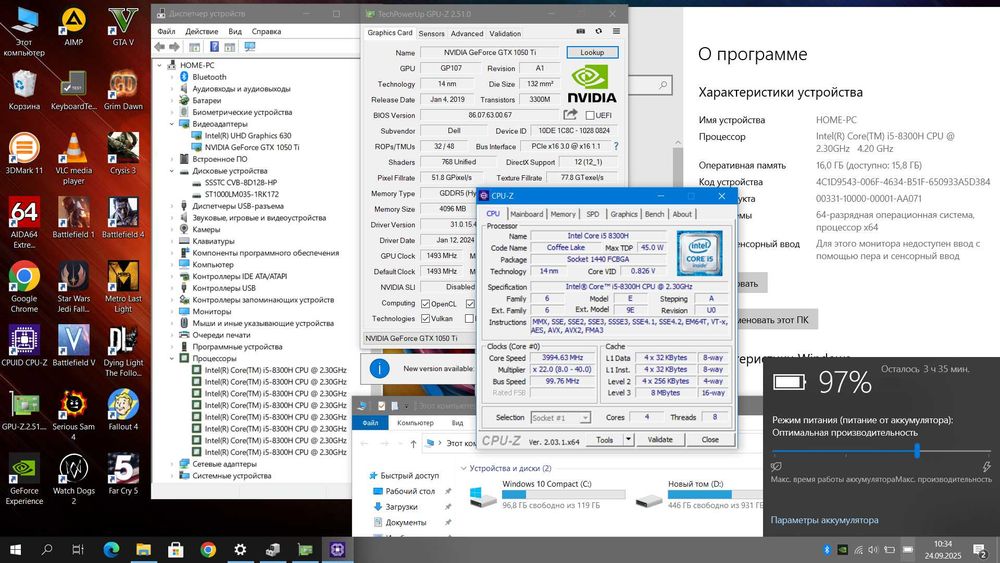Switch to the Sensors tab in GPU-Z
The width and height of the screenshot is (1000, 563).
(432, 33)
